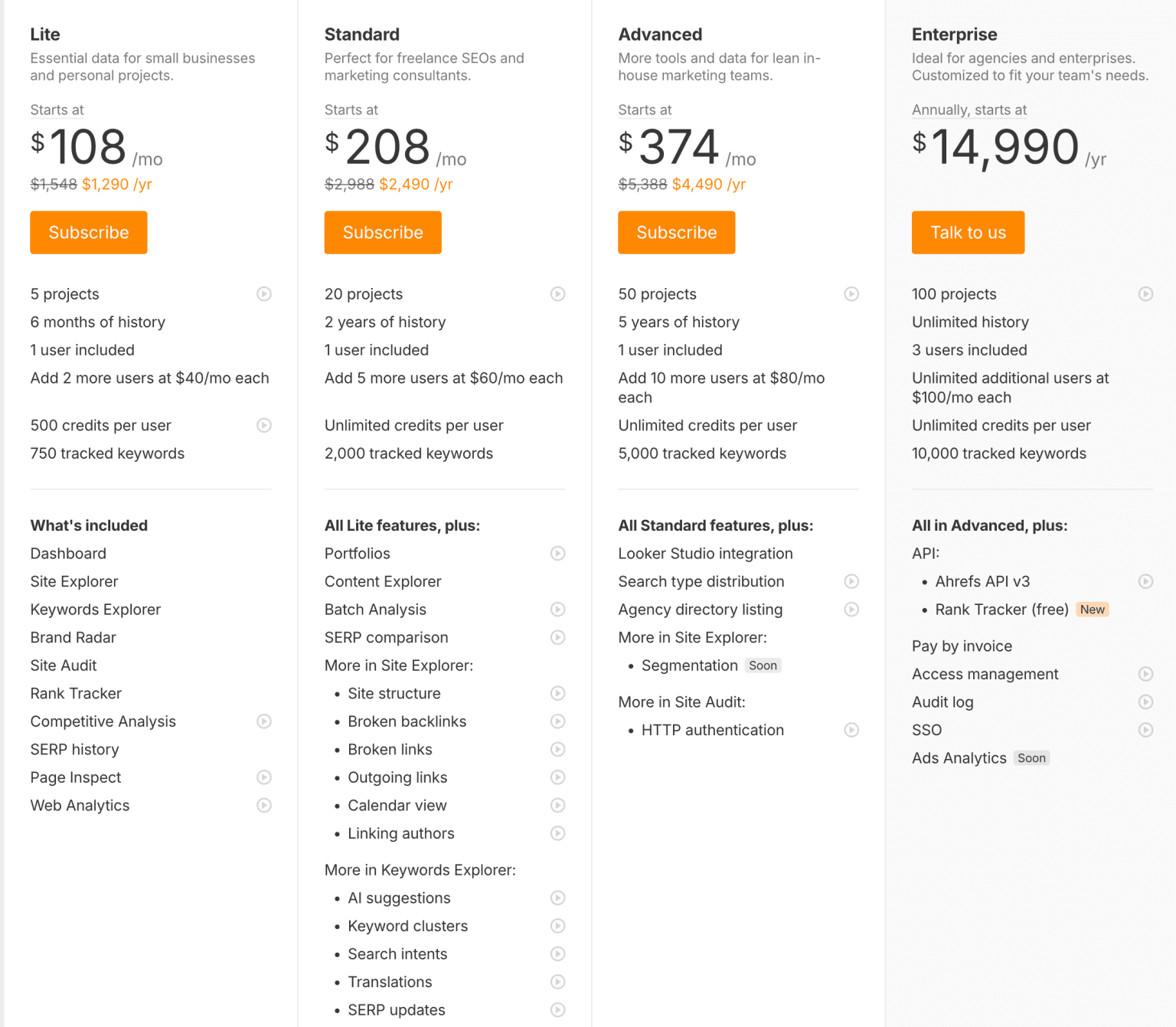Click the Audit log play icon
The width and height of the screenshot is (1176, 1027).
click(x=1145, y=702)
